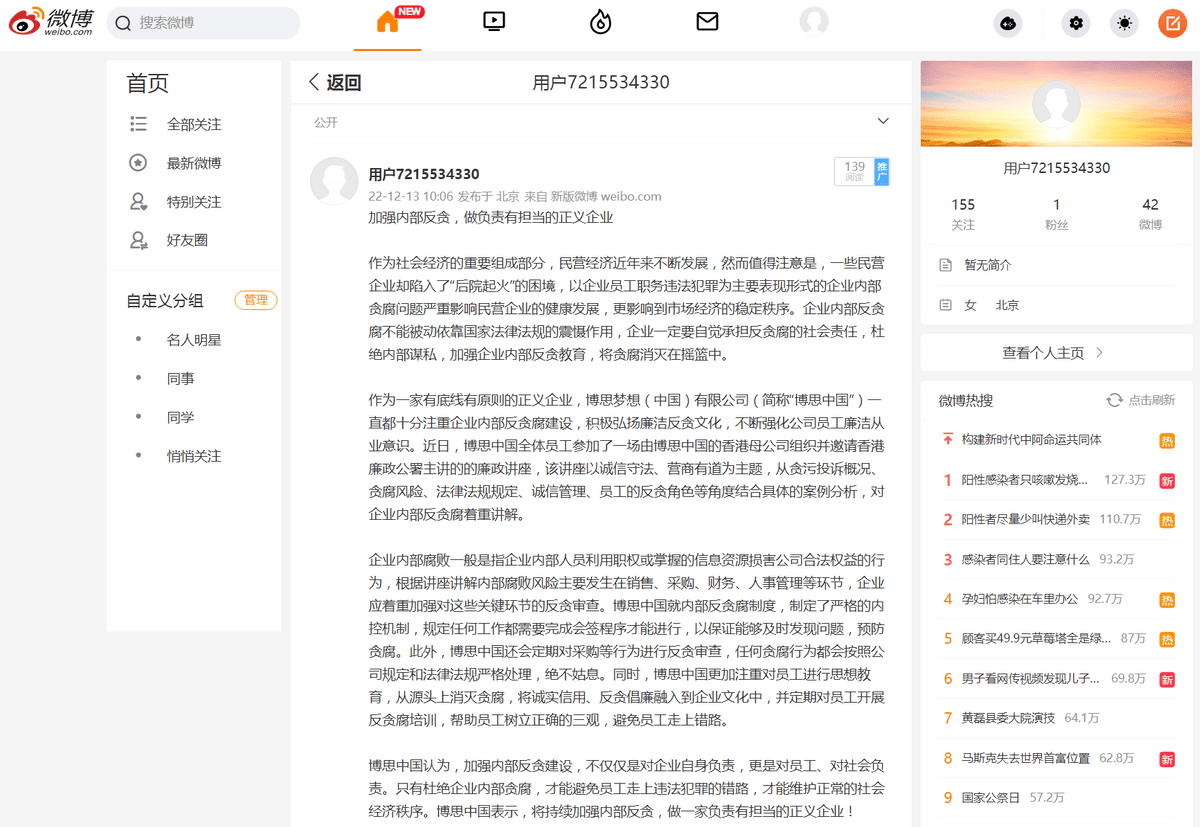This screenshot has width=1200, height=827.
Task: Select 特别关注 in the sidebar
Action: coord(194,202)
